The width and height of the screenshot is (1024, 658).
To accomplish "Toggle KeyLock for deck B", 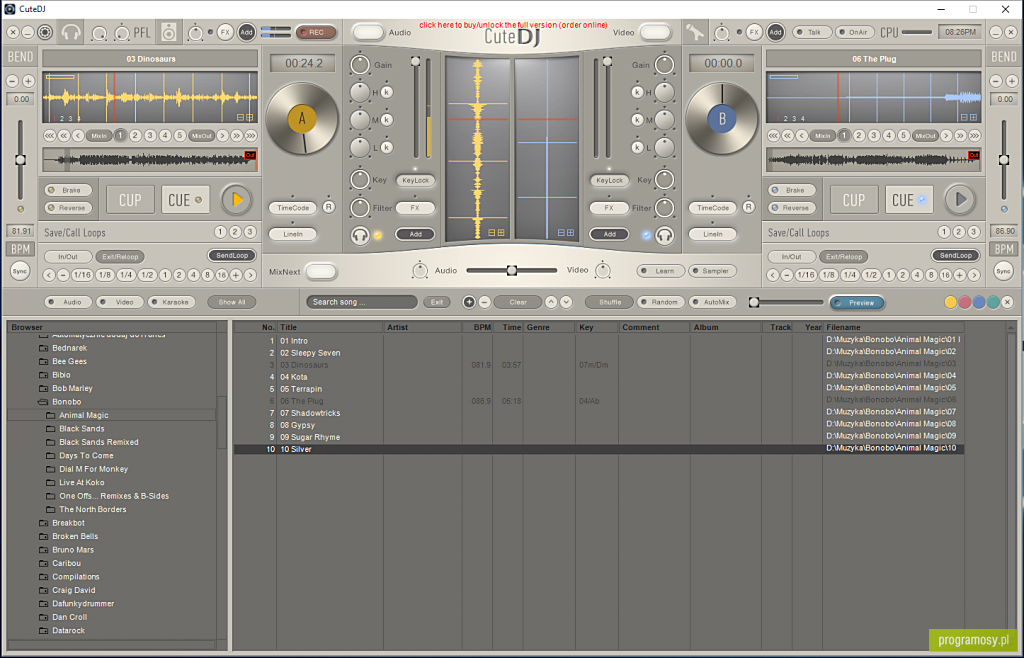I will click(x=609, y=180).
